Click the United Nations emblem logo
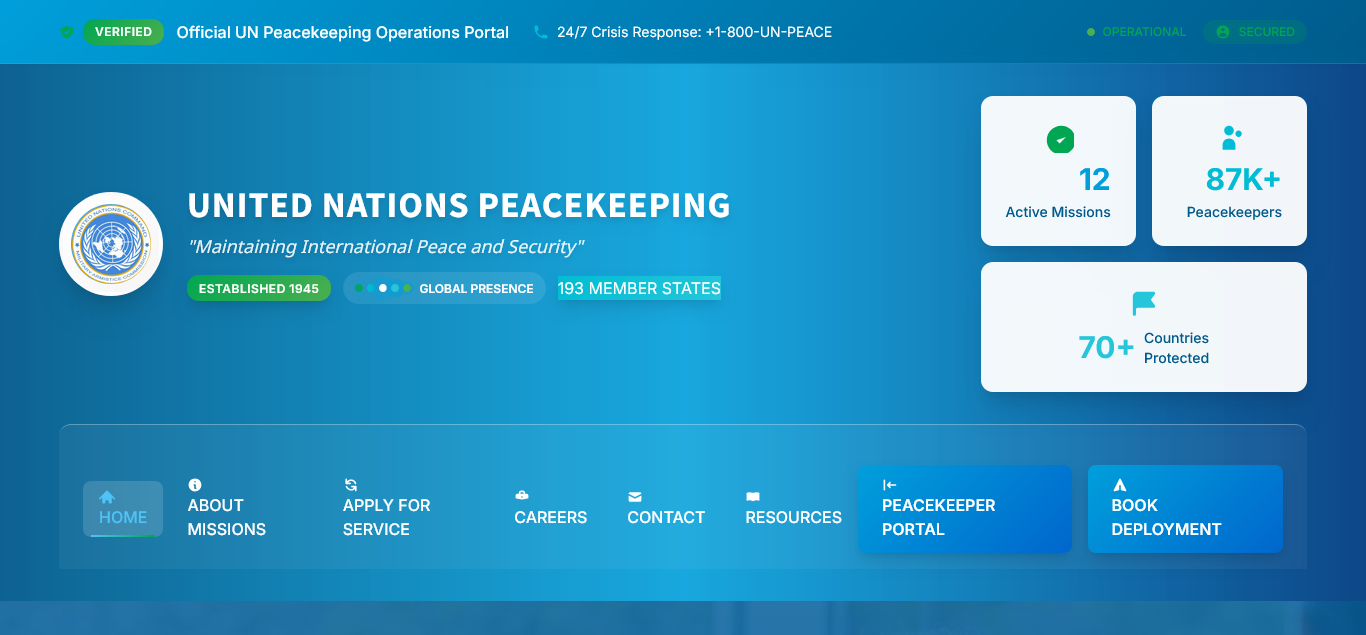The height and width of the screenshot is (635, 1366). 111,244
